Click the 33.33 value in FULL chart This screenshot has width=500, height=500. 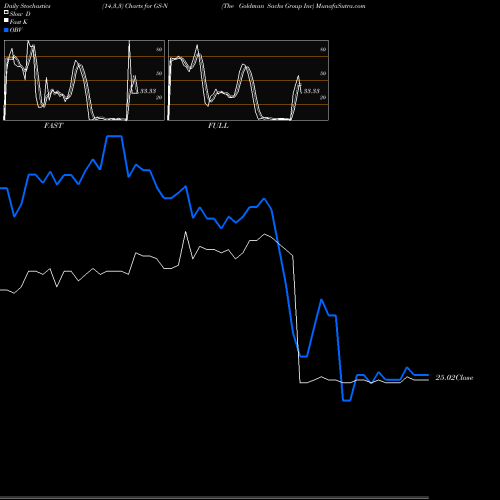(x=312, y=91)
